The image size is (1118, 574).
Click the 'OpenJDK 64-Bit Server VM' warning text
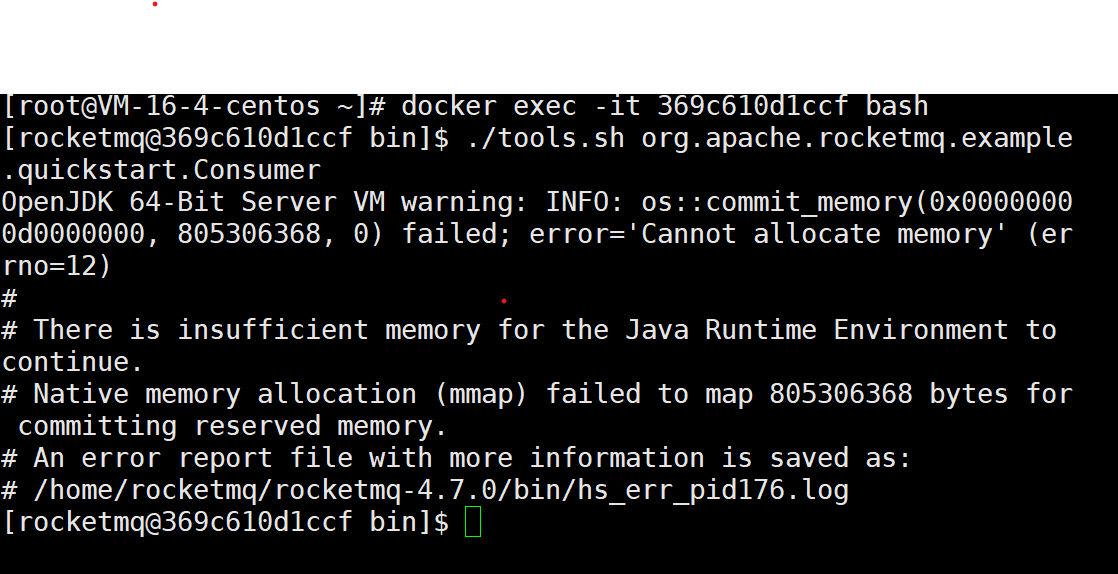193,202
